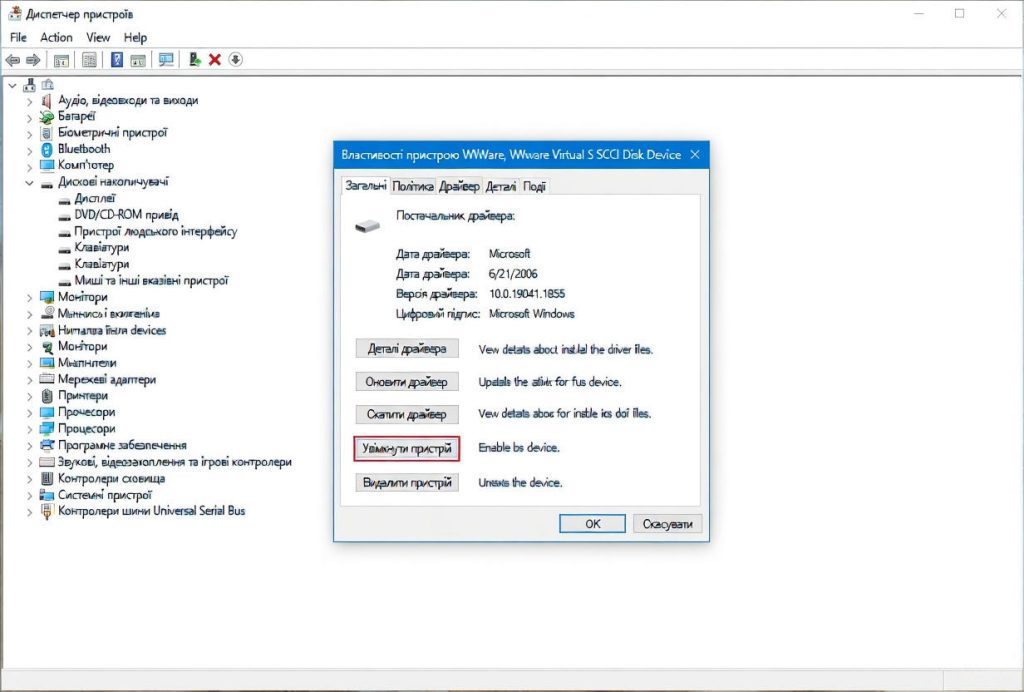
Task: Click the red X uninstall device icon
Action: pos(215,60)
